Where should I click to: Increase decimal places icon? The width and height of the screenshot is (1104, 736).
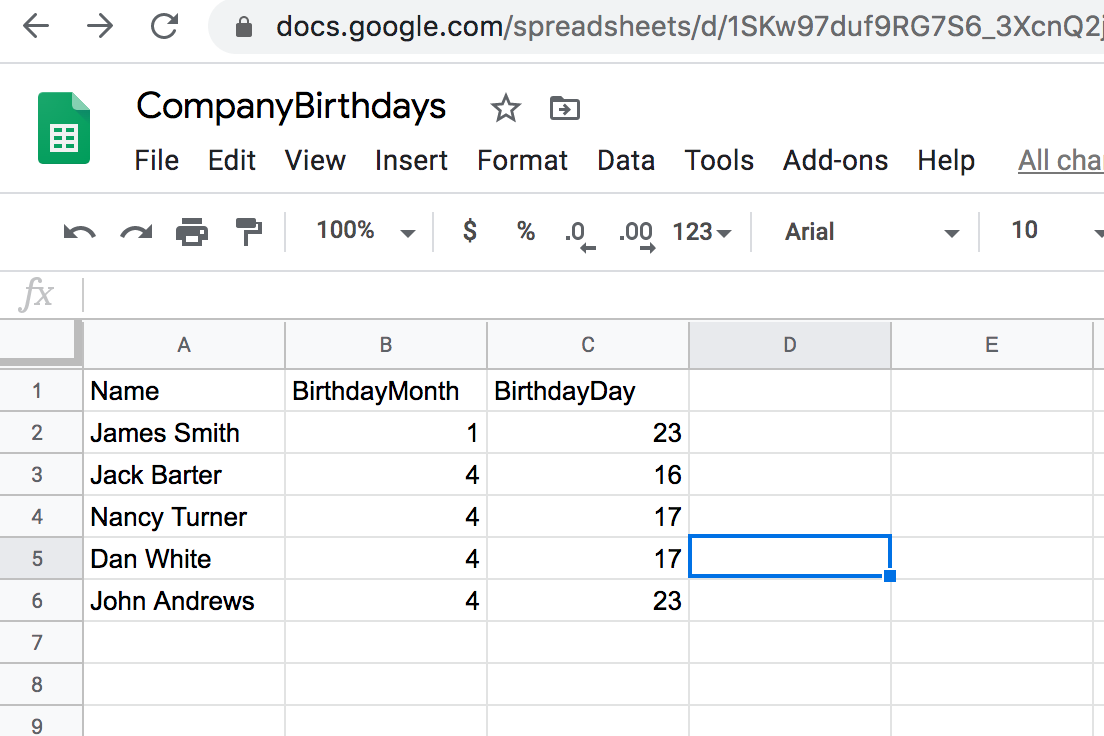(x=637, y=235)
